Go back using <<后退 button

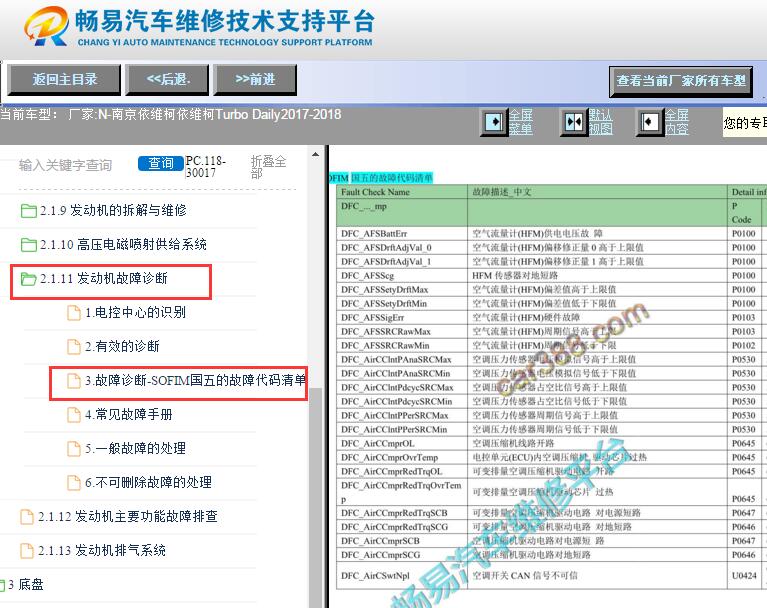[167, 80]
